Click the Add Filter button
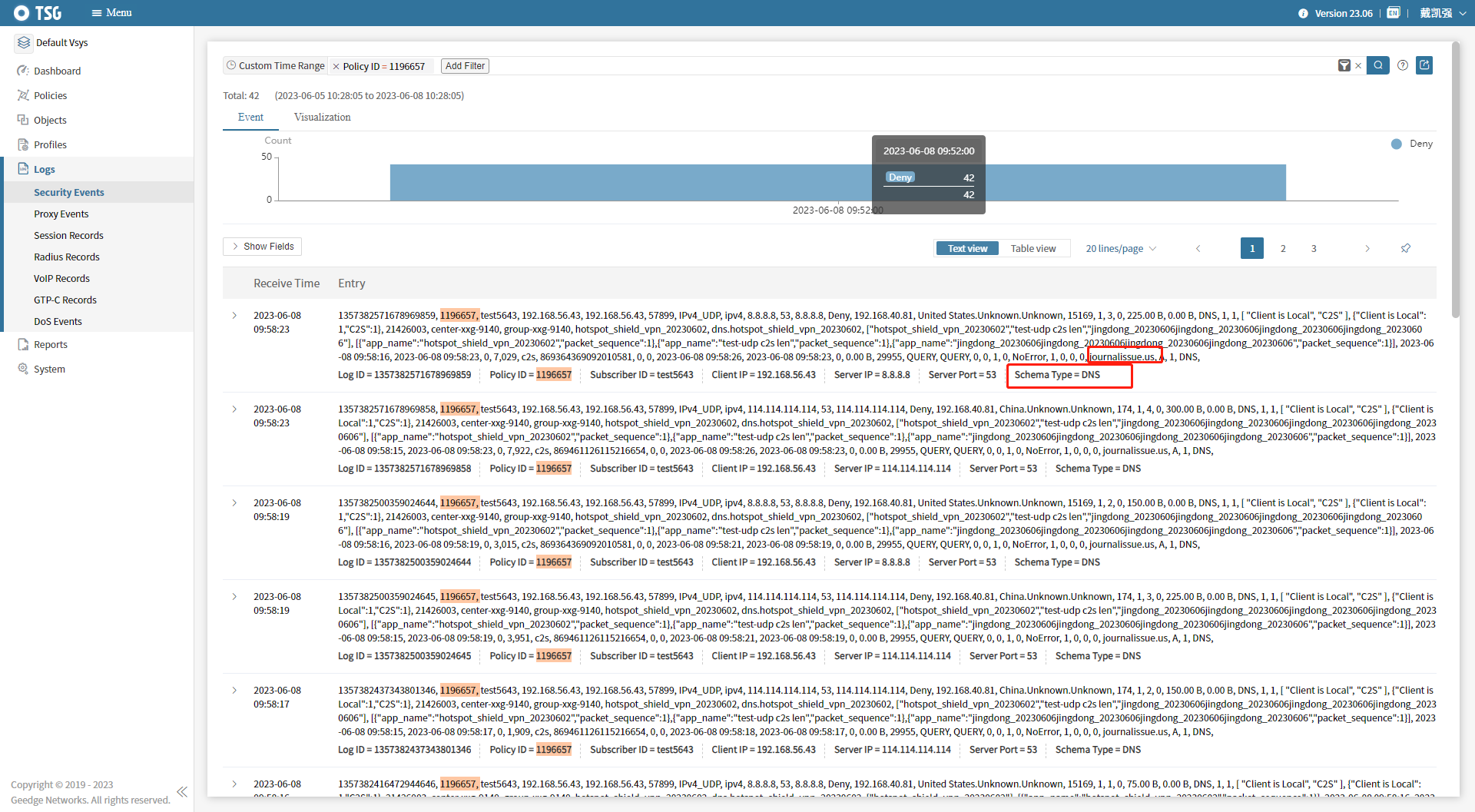The width and height of the screenshot is (1475, 812). point(465,66)
